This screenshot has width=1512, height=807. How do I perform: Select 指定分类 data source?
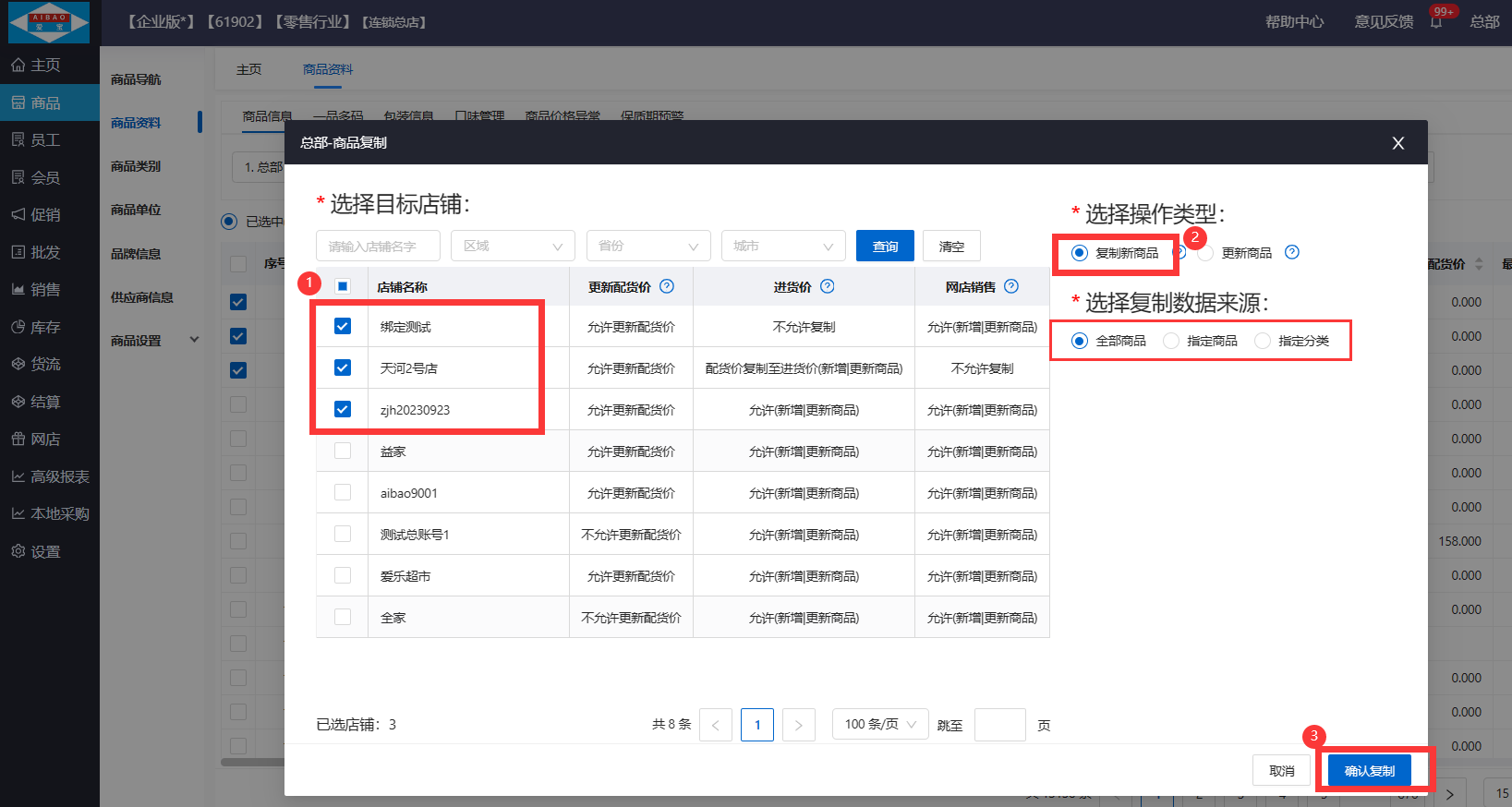pos(1263,341)
